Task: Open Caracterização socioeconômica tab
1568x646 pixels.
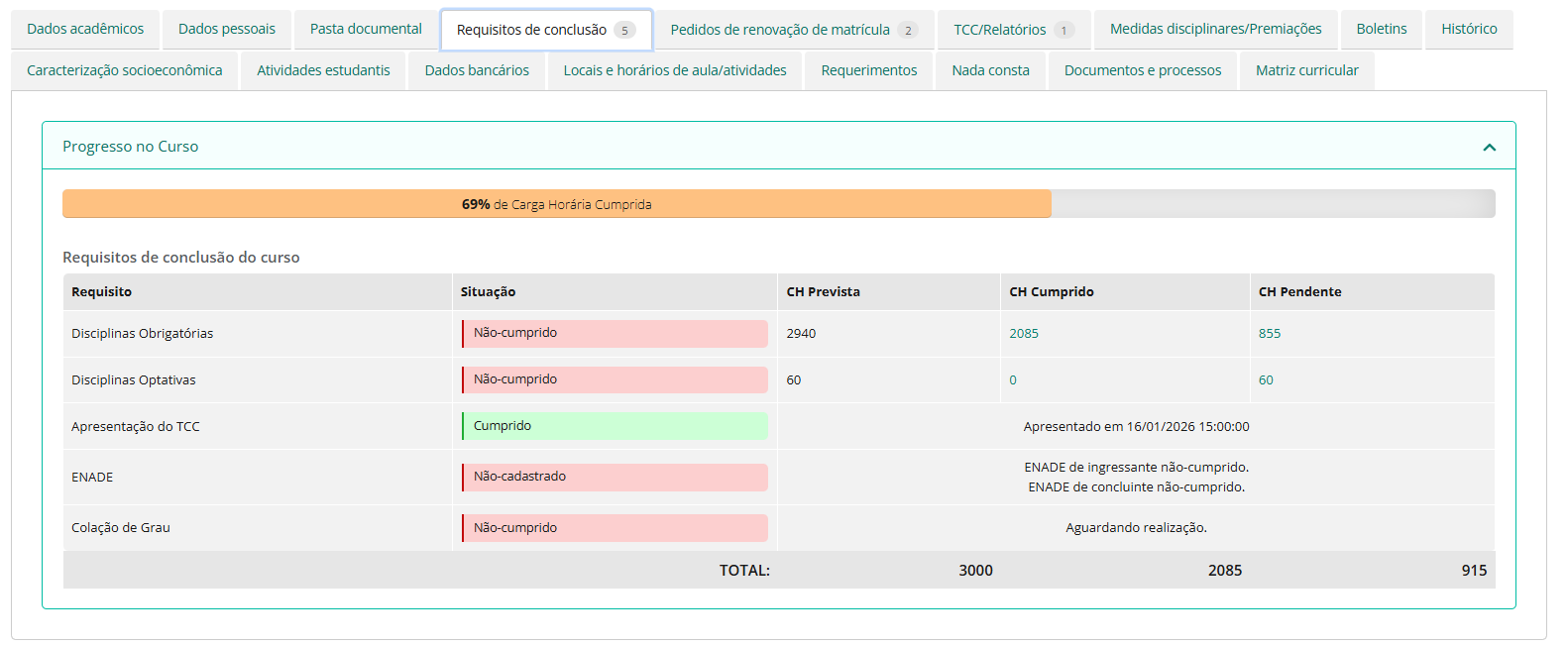Action: point(125,70)
